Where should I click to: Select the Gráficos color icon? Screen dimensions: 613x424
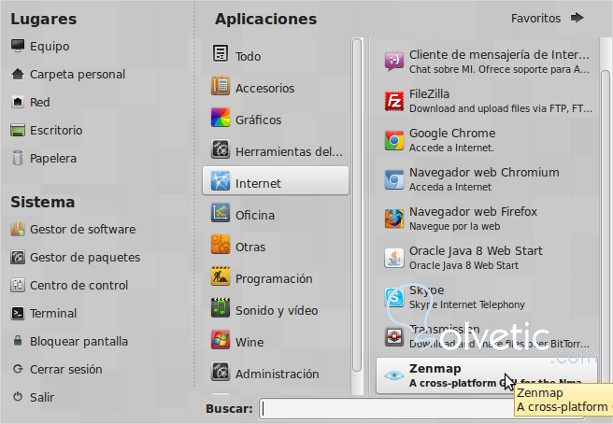coord(220,117)
